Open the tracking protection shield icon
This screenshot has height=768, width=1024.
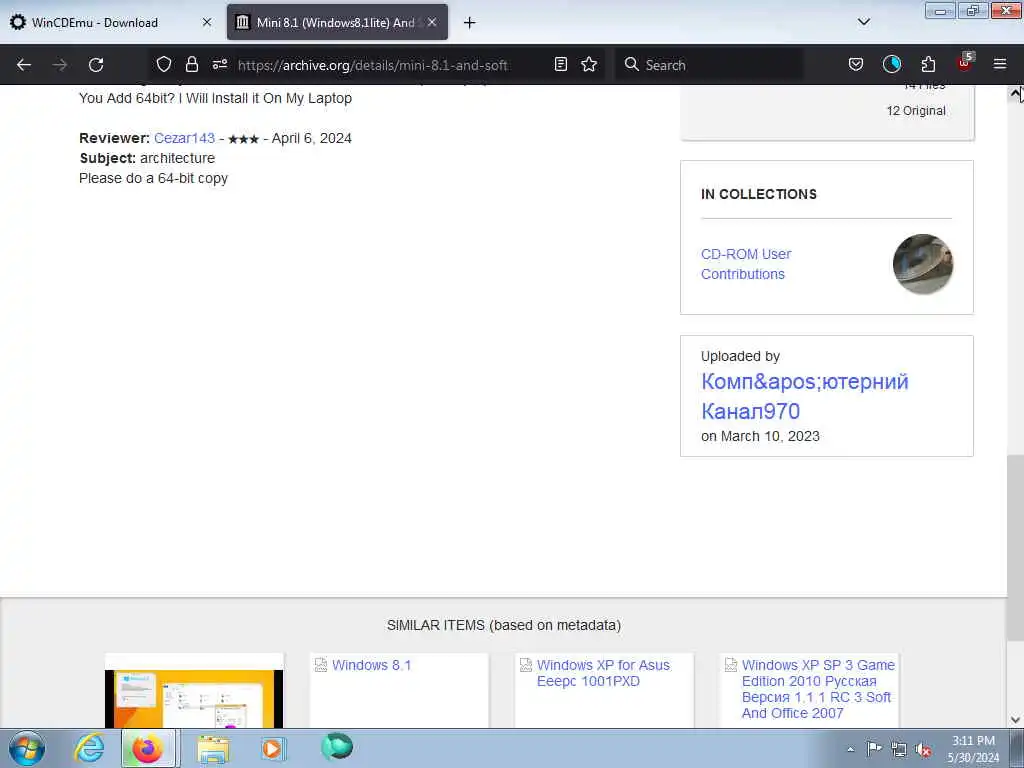tap(164, 64)
